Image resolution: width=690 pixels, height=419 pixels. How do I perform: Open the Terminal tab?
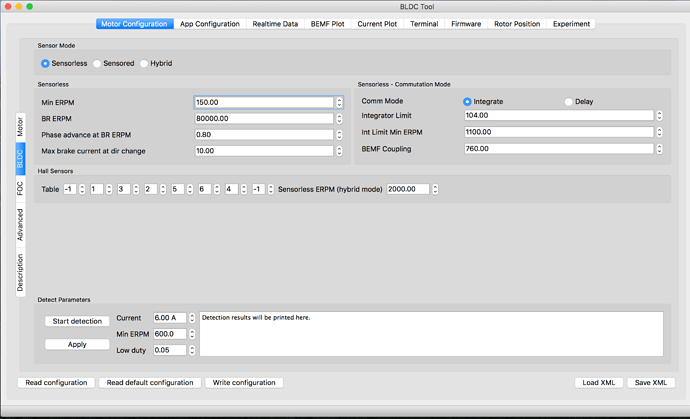[423, 24]
